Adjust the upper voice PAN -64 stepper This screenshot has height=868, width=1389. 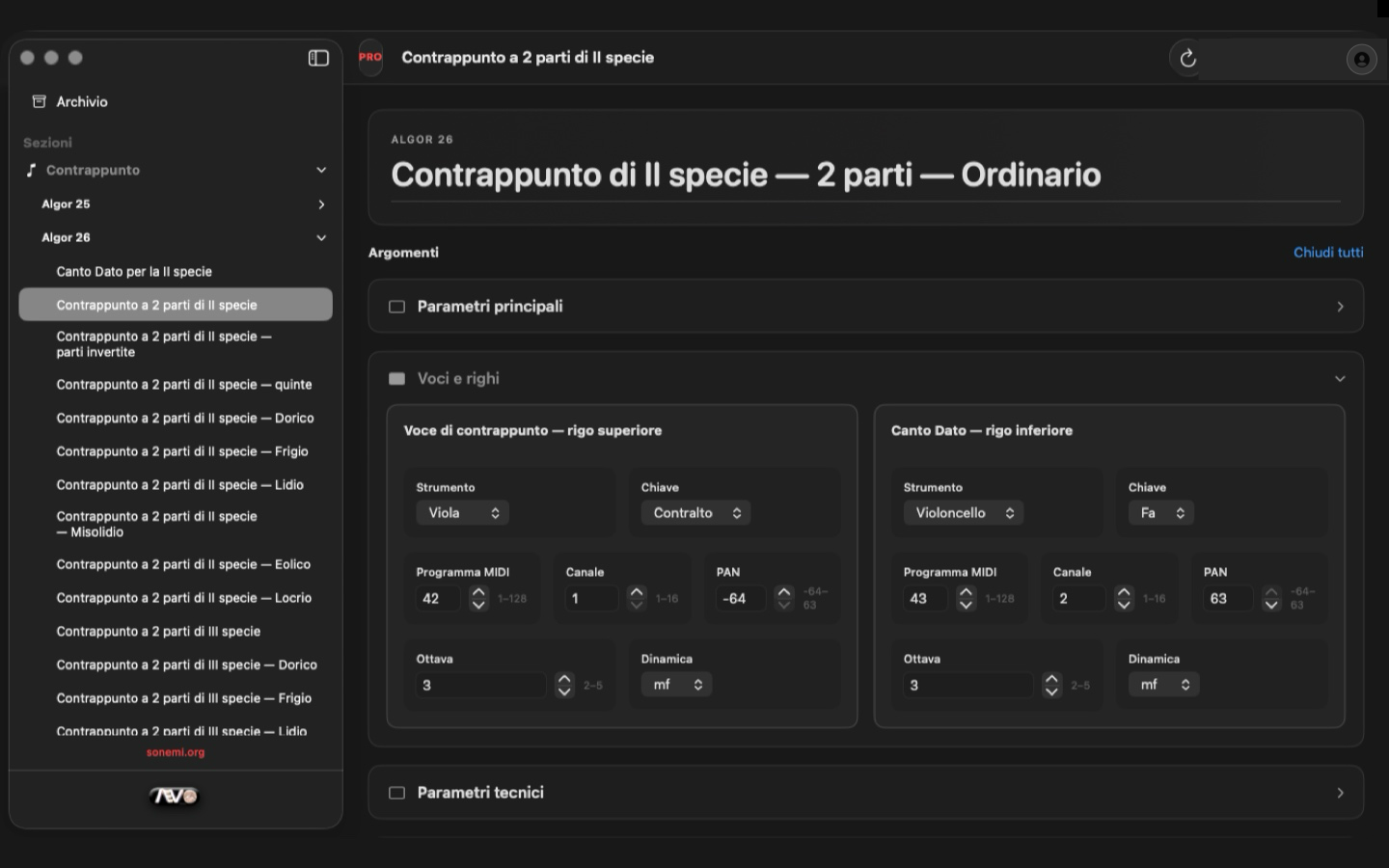tap(784, 599)
